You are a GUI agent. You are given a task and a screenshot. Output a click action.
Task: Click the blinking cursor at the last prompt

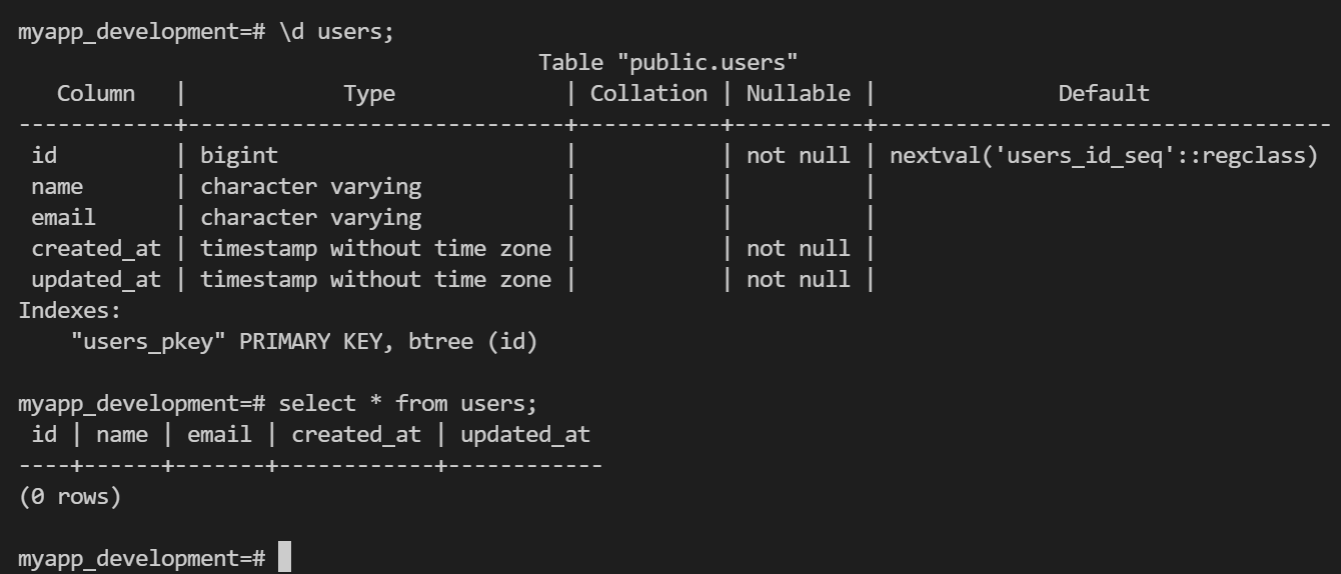point(284,556)
